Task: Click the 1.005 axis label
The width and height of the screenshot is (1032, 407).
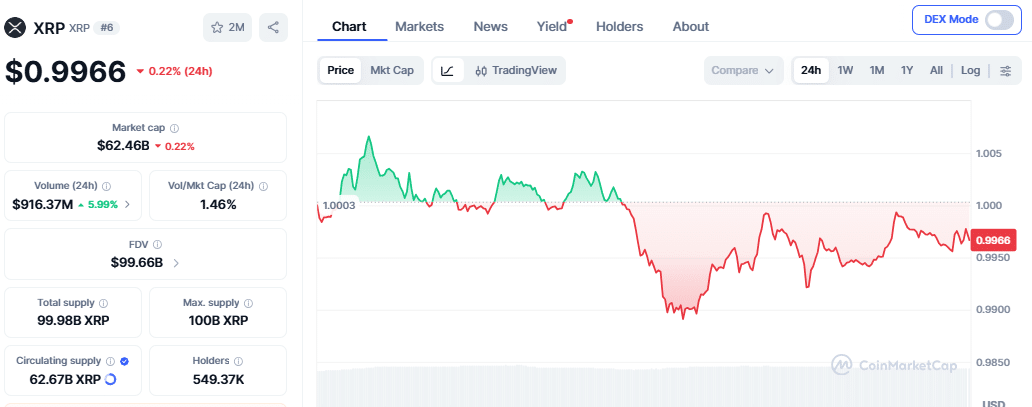Action: coord(988,153)
